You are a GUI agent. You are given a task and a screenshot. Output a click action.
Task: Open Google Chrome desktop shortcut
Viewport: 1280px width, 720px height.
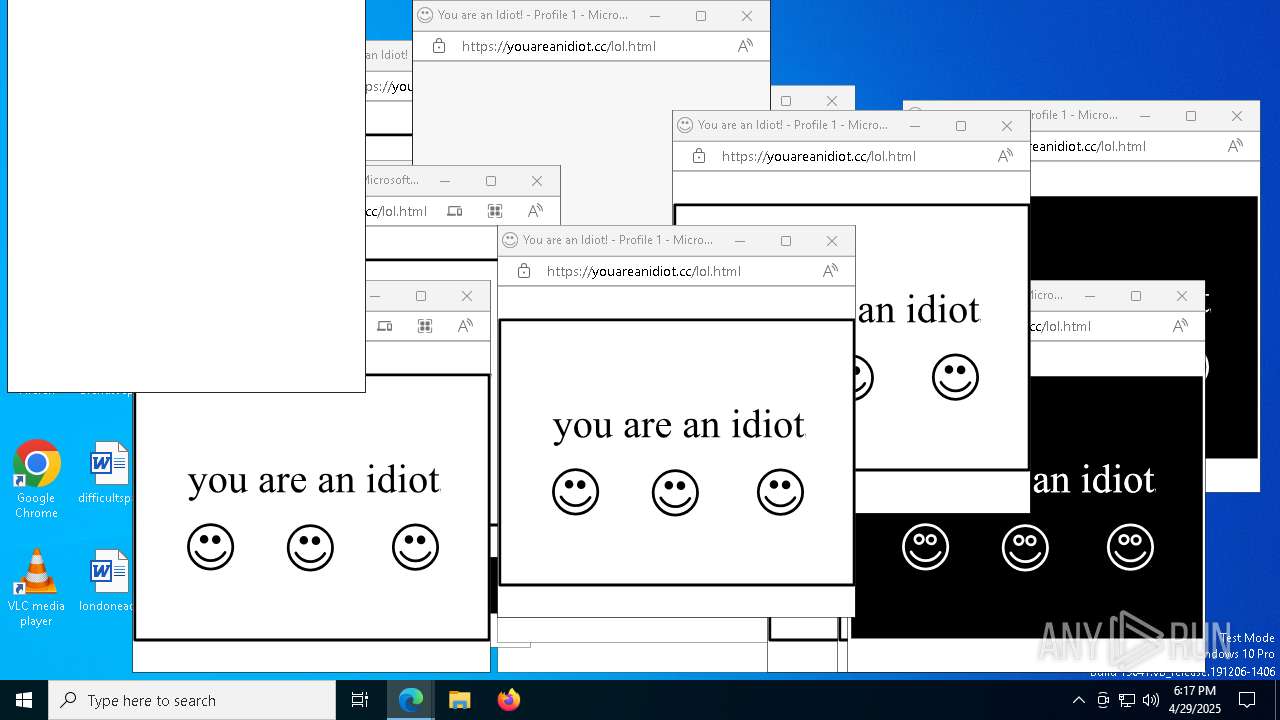(x=36, y=479)
